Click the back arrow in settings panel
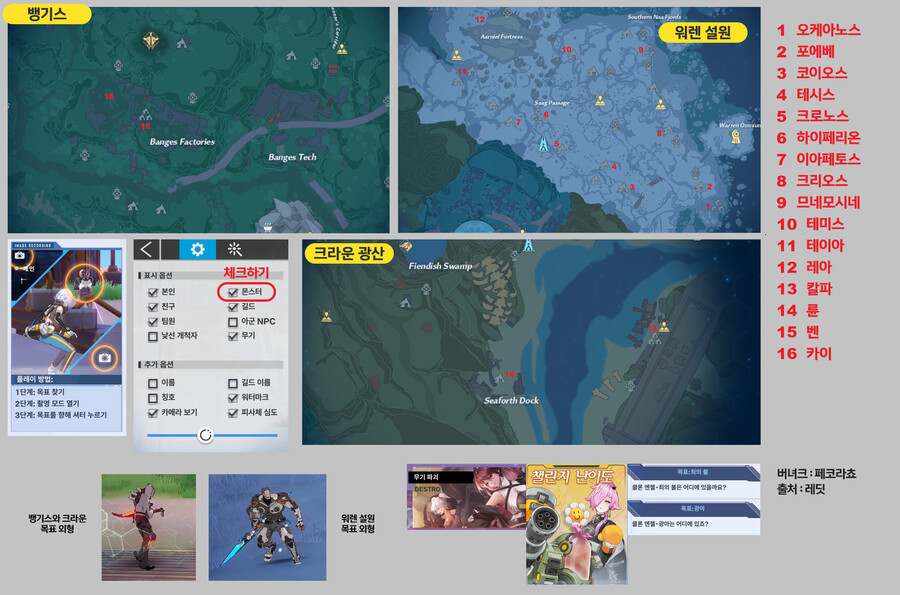Viewport: 900px width, 595px height. [148, 250]
